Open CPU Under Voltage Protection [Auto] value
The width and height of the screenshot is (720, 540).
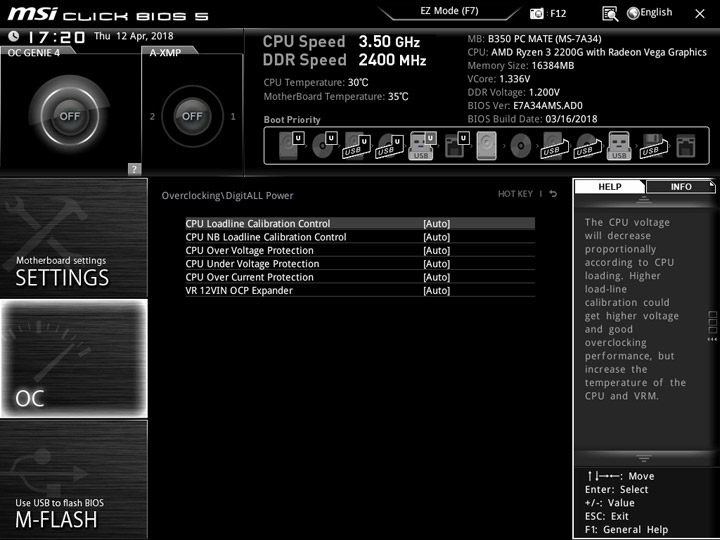[437, 264]
